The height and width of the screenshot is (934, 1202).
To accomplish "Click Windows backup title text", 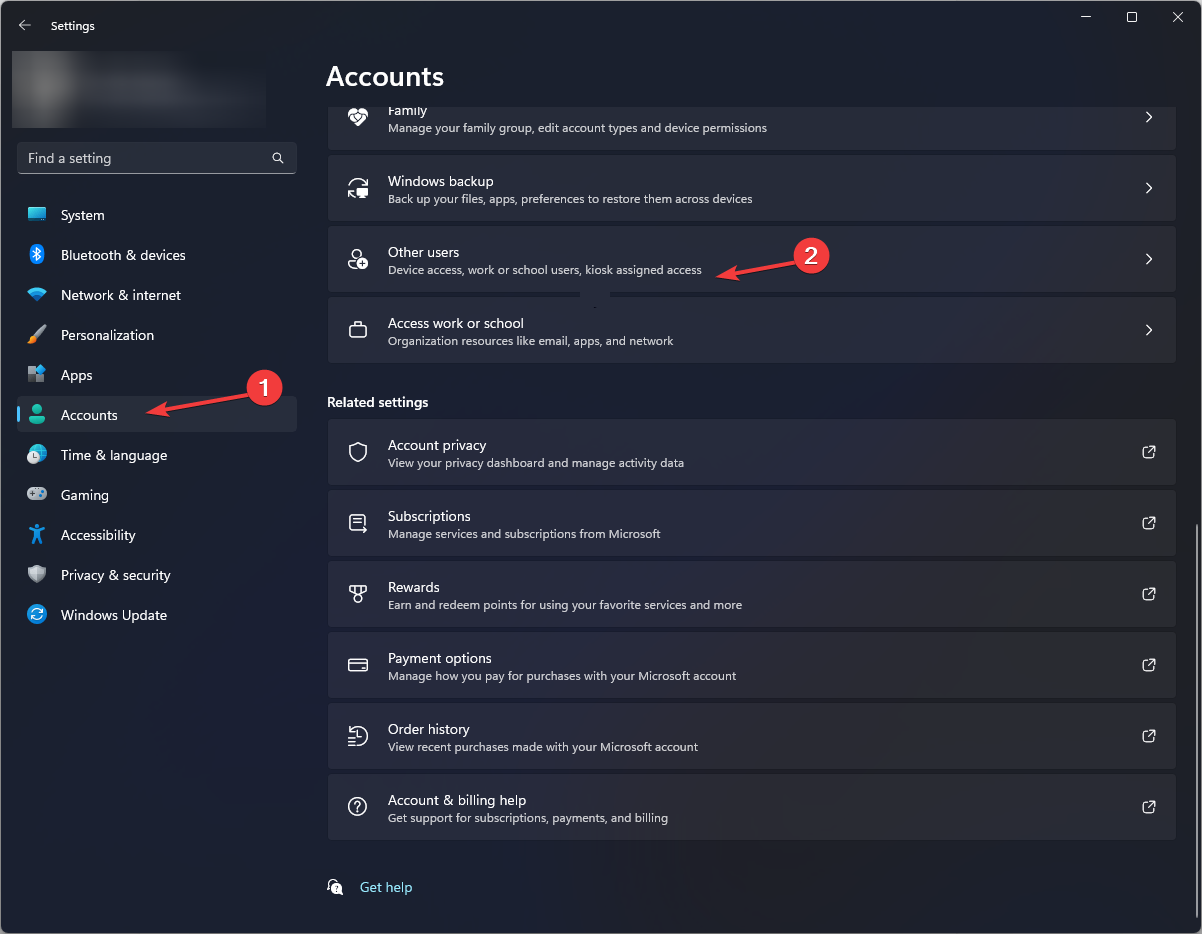I will (441, 181).
